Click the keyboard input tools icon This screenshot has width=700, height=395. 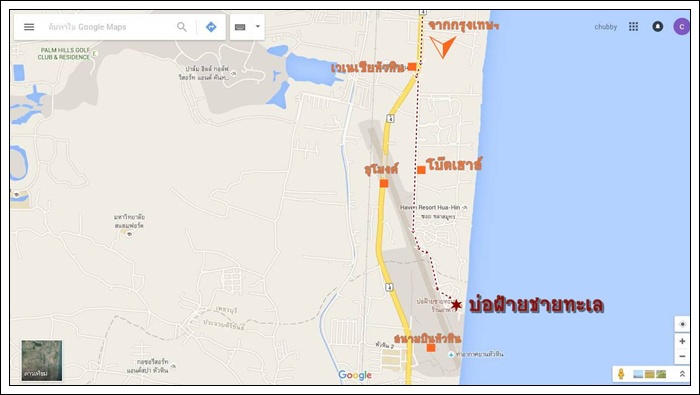(x=240, y=27)
